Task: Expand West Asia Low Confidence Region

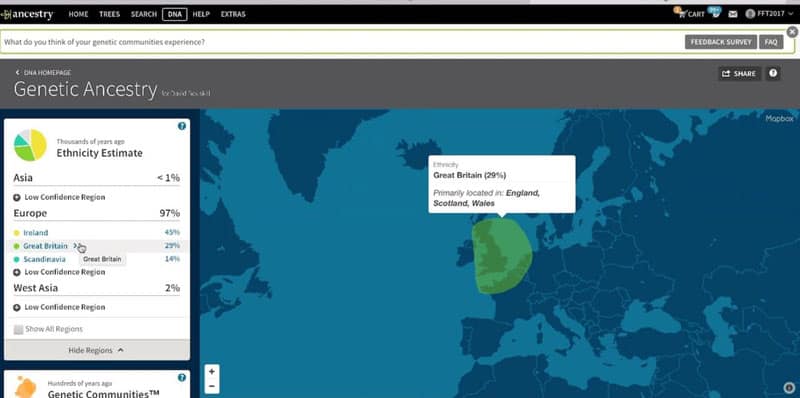Action: coord(59,307)
